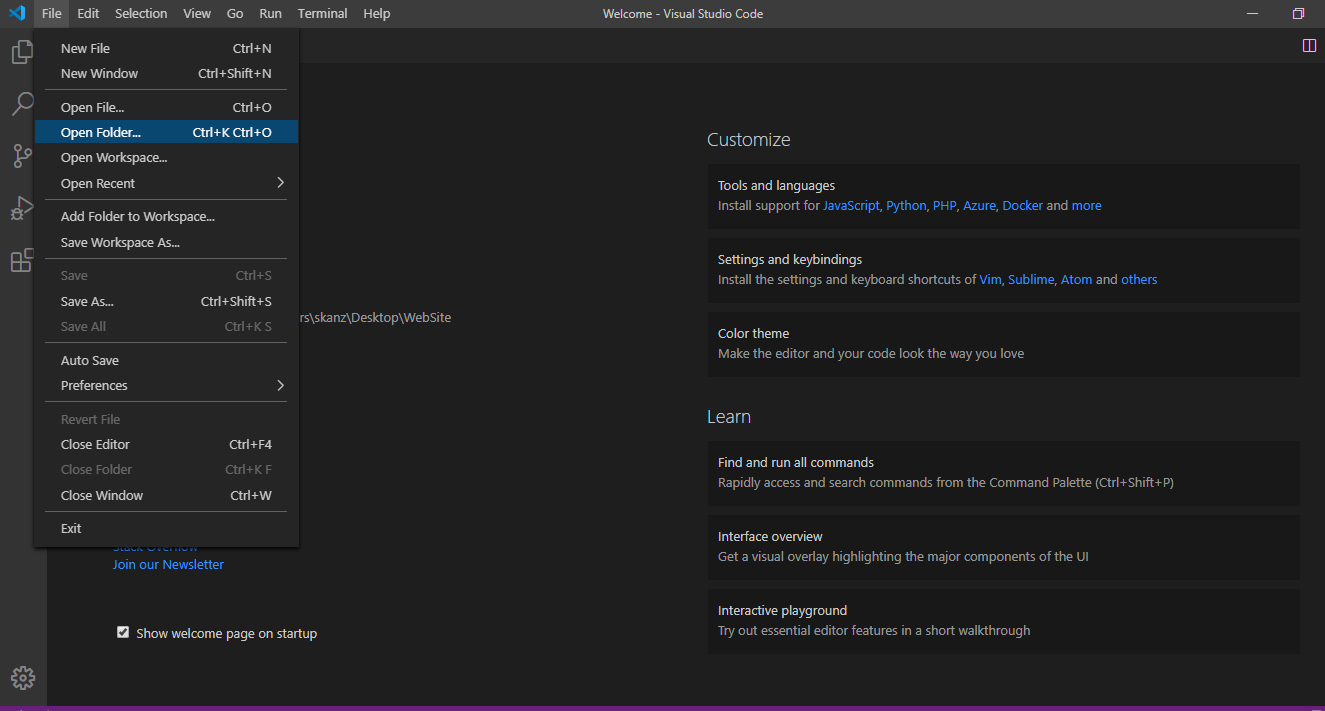Click the PHP language link
Viewport: 1325px width, 711px height.
944,205
